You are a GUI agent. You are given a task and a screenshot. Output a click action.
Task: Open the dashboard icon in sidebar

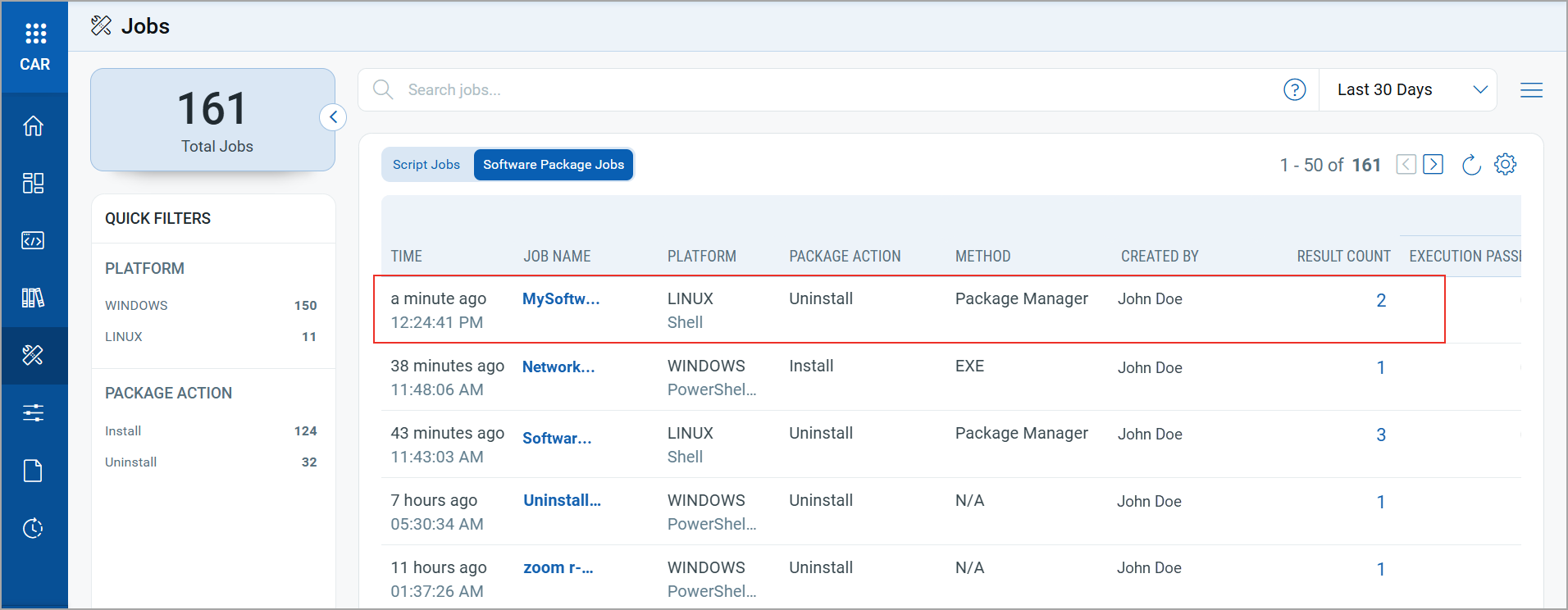click(33, 183)
